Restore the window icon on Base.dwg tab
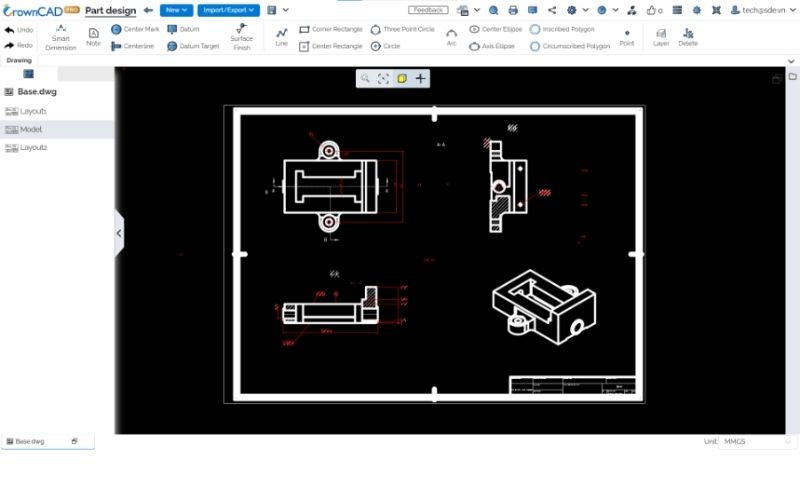800x500 pixels. point(74,441)
